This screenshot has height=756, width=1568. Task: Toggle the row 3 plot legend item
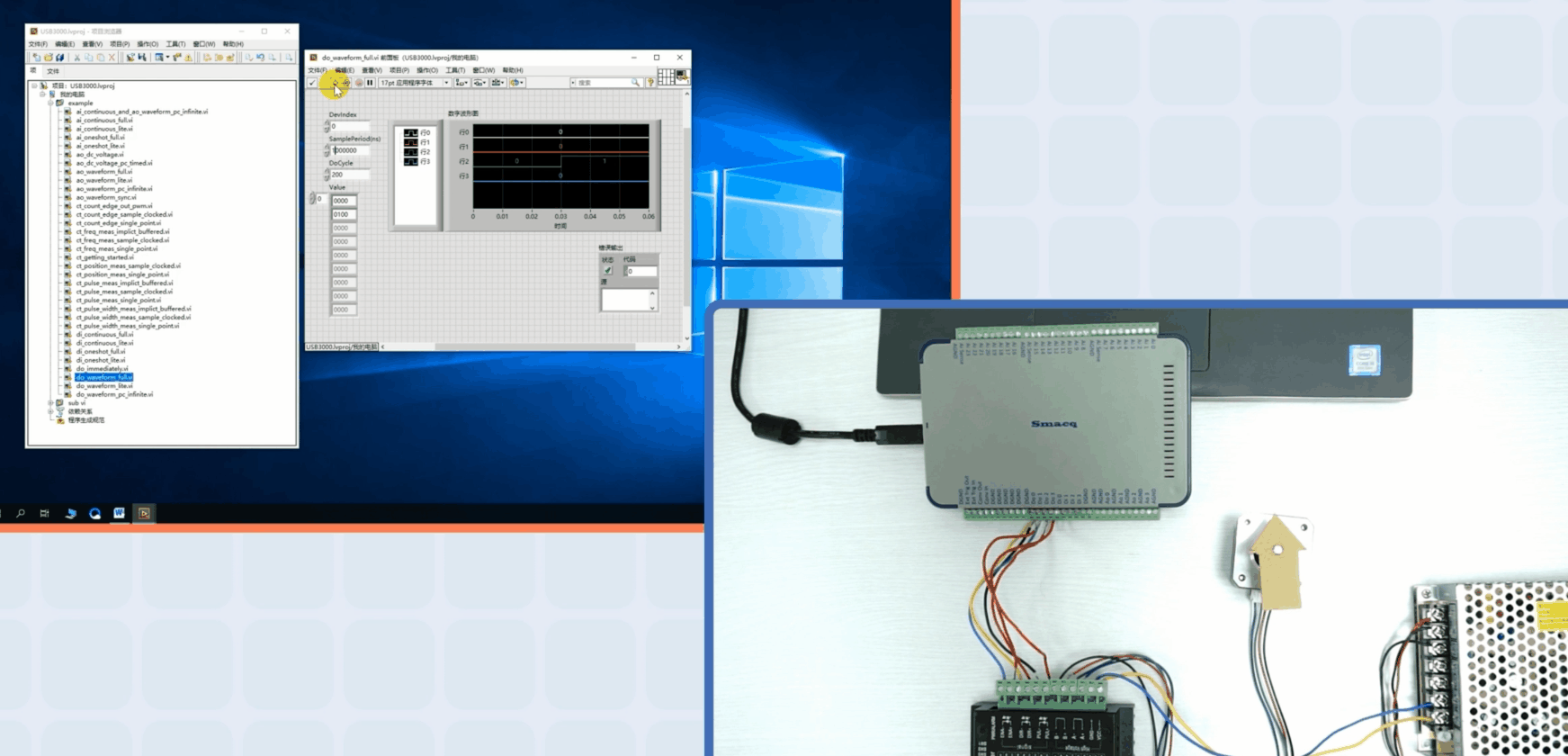pos(417,162)
